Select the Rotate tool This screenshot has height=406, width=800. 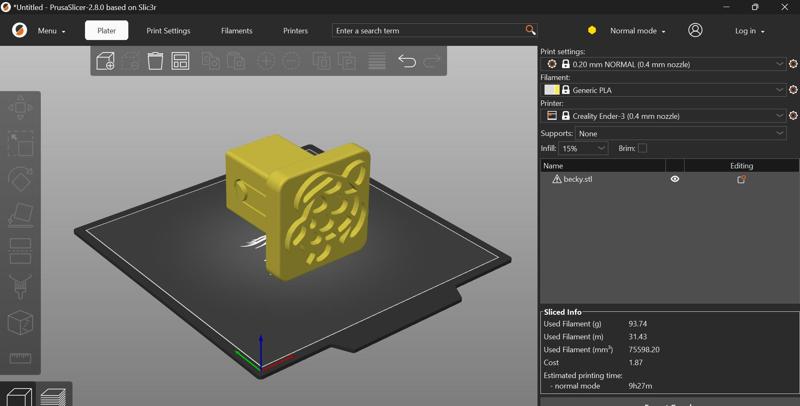[x=20, y=179]
